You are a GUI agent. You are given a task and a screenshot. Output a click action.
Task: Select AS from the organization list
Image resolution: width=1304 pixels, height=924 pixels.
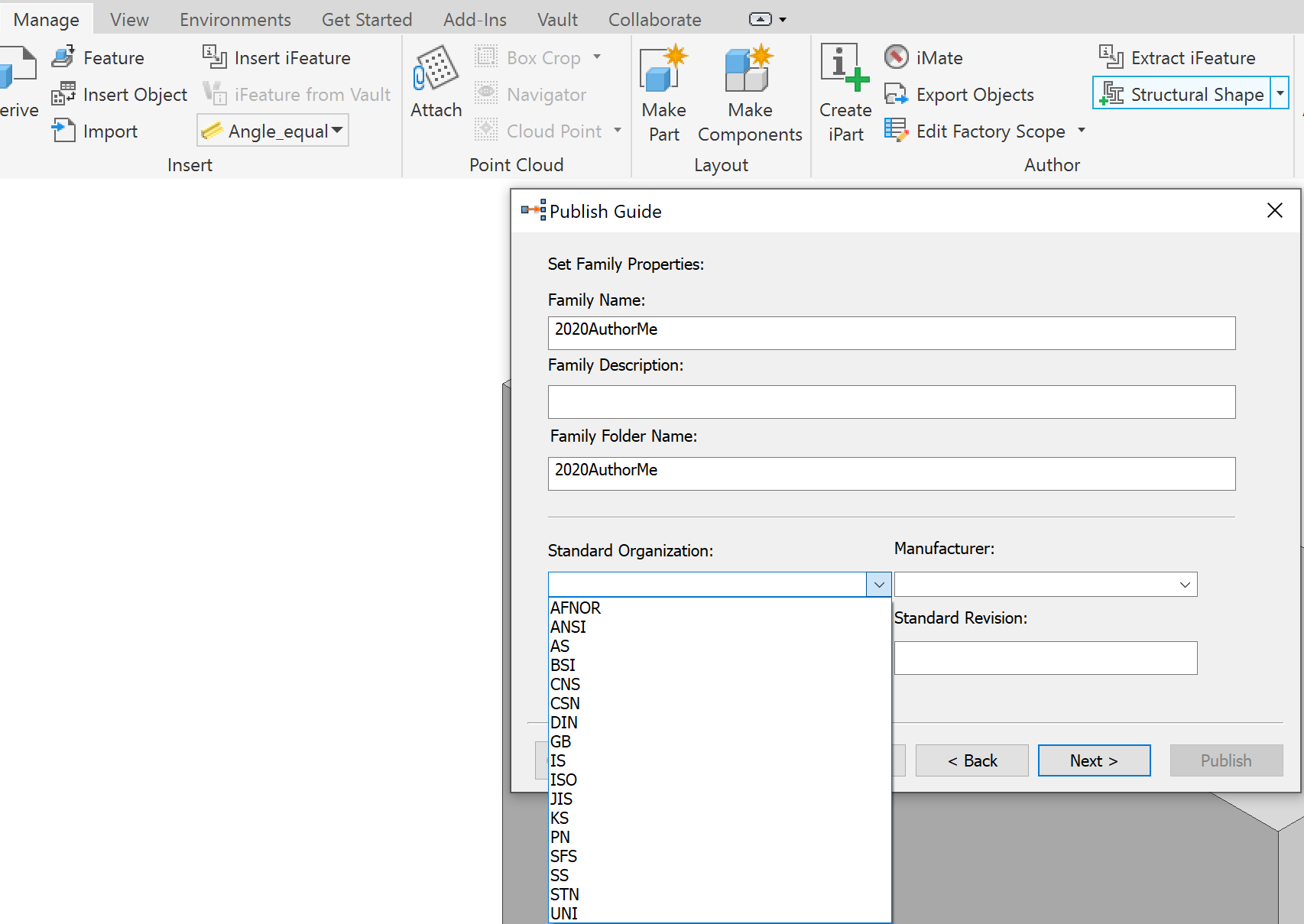(720, 646)
